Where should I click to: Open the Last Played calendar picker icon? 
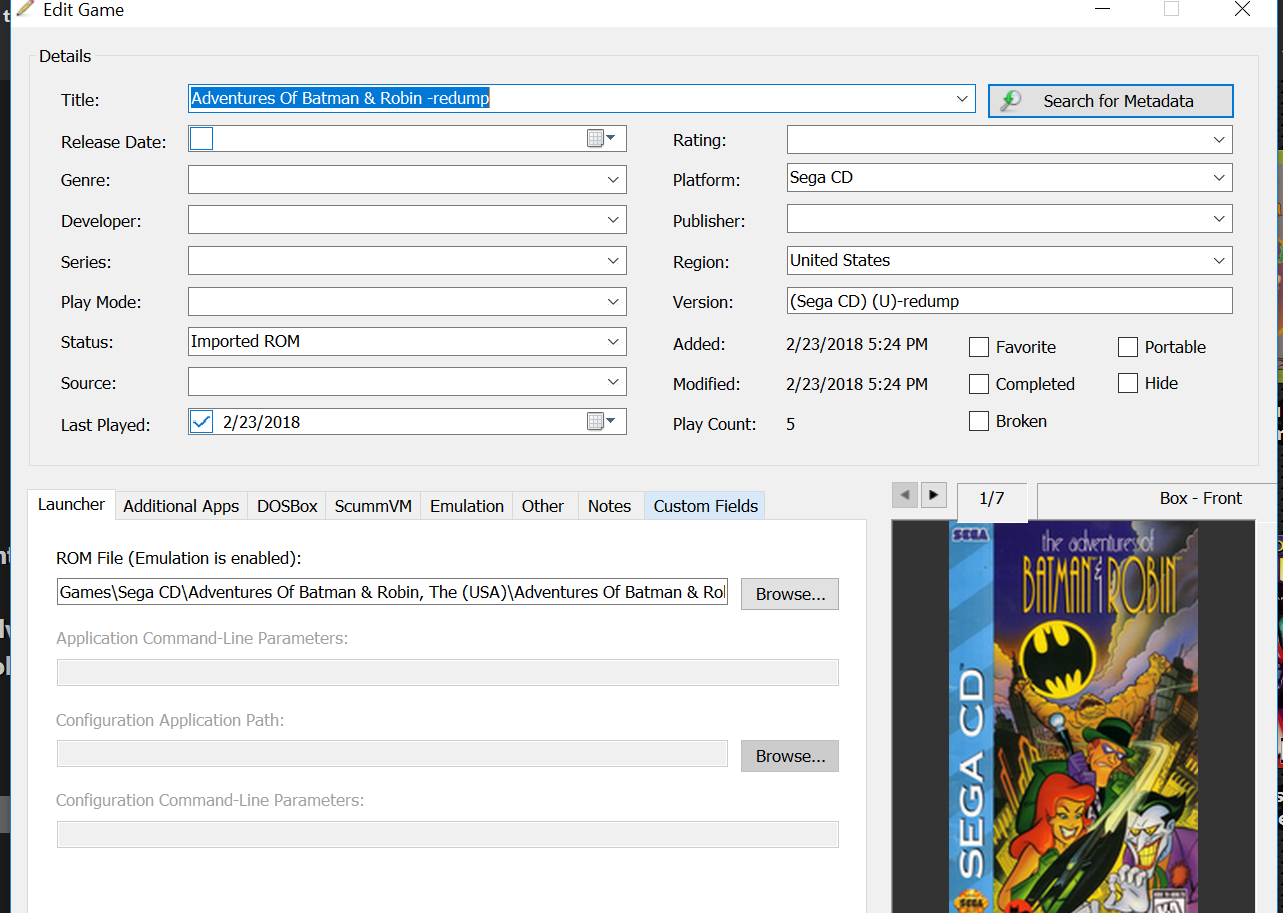pyautogui.click(x=601, y=422)
